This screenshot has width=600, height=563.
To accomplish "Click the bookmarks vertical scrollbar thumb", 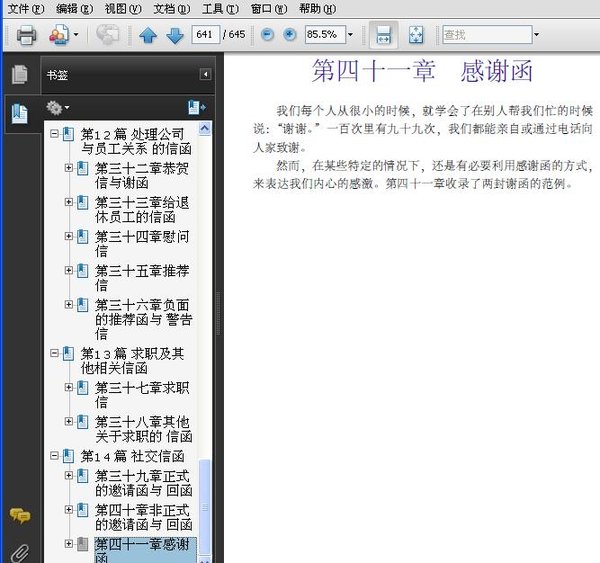I will (205, 507).
